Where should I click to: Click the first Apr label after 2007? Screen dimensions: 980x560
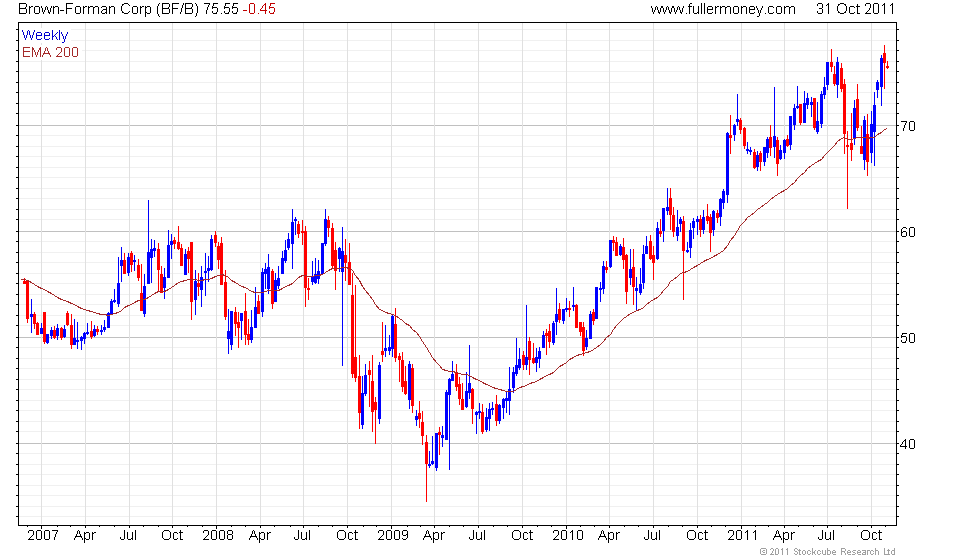point(84,536)
